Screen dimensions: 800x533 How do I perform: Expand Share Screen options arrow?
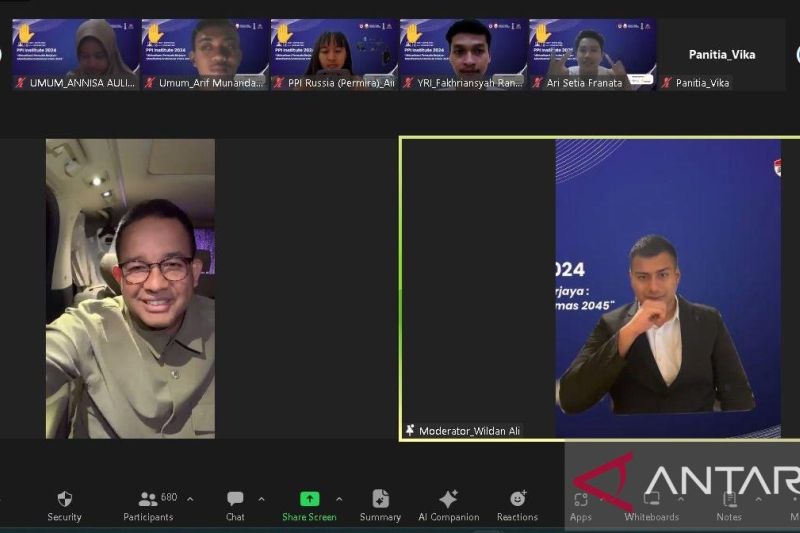click(339, 499)
